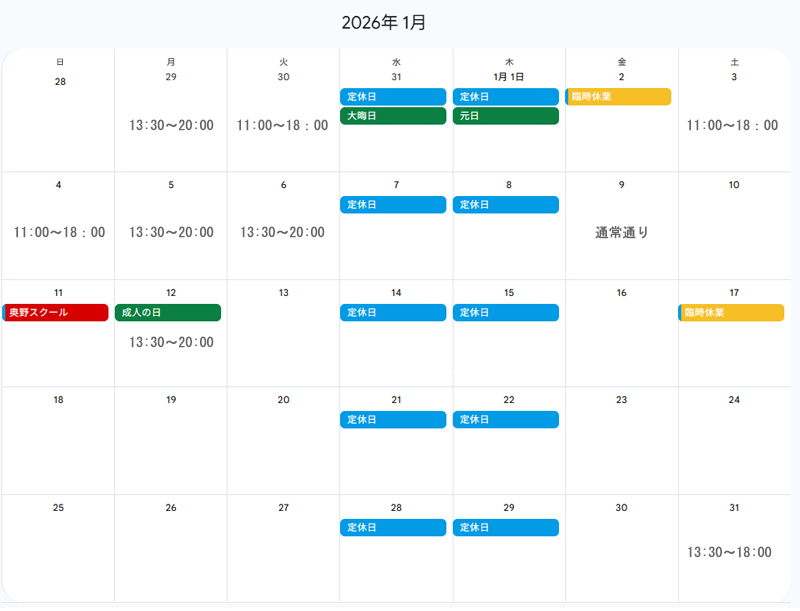
Task: Click the 元日 event on January 1
Action: click(x=506, y=116)
